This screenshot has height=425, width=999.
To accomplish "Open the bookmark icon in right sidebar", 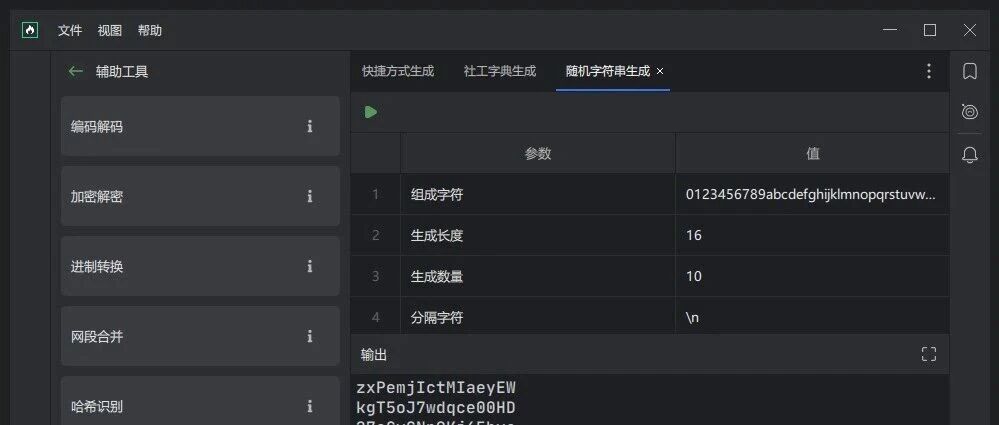I will (x=970, y=71).
